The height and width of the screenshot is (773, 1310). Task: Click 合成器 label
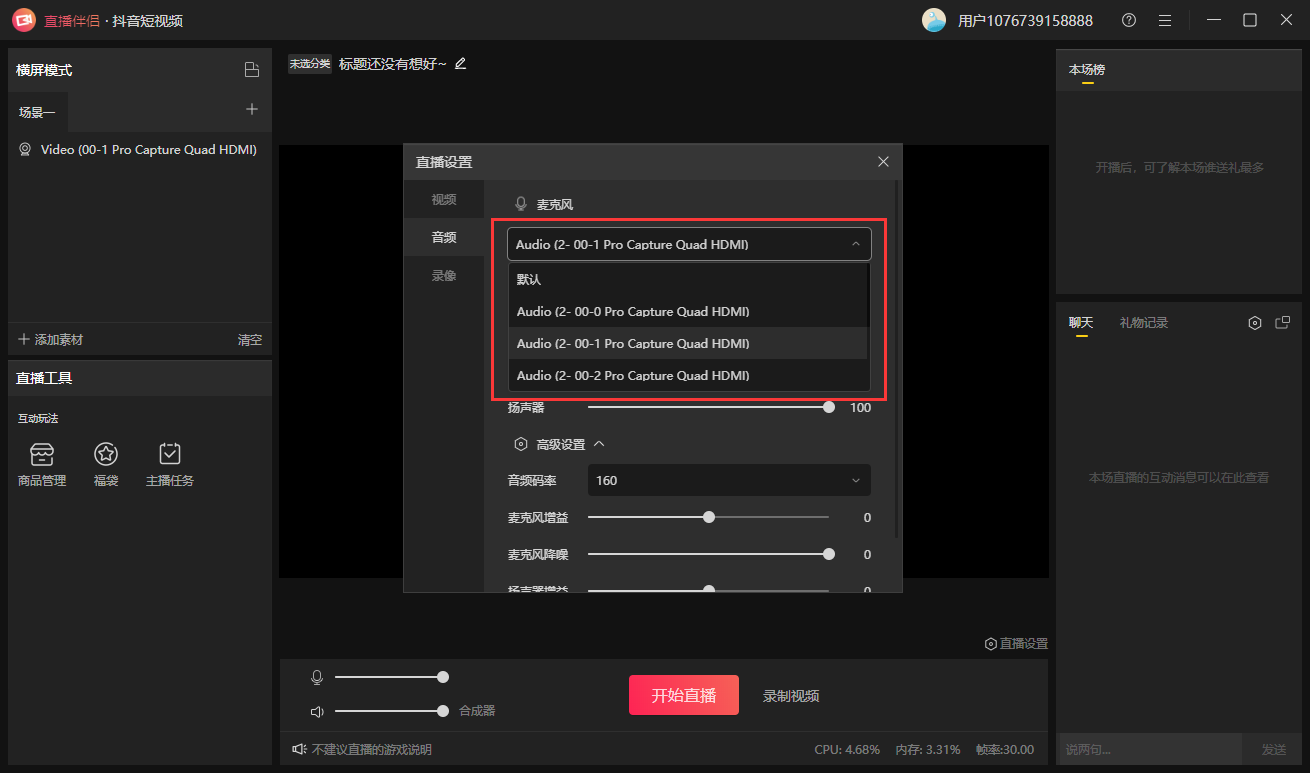(477, 711)
